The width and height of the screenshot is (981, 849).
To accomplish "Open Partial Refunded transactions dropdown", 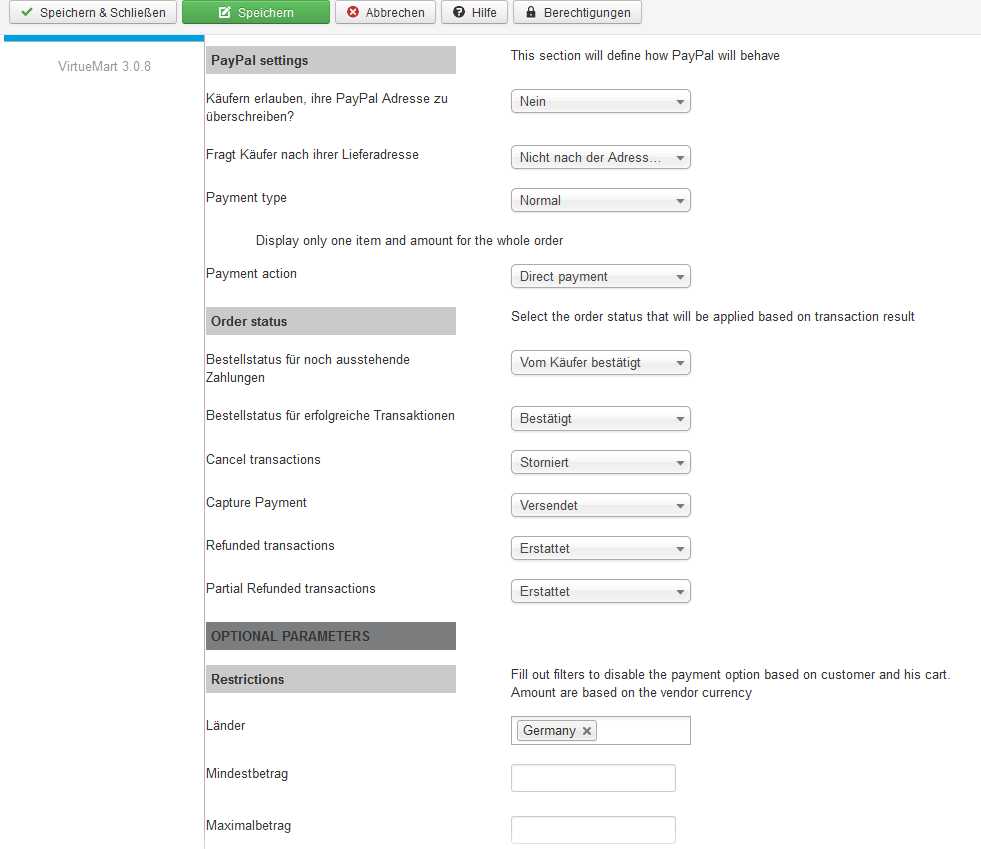I will [600, 592].
